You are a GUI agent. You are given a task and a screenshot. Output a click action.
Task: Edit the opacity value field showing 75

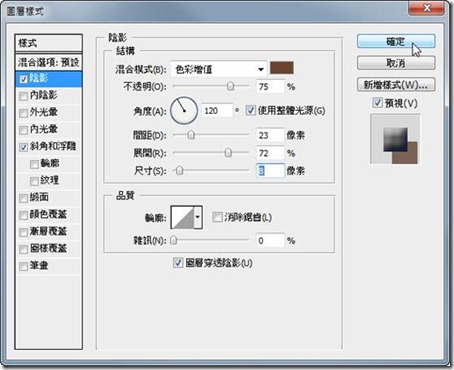tap(270, 87)
